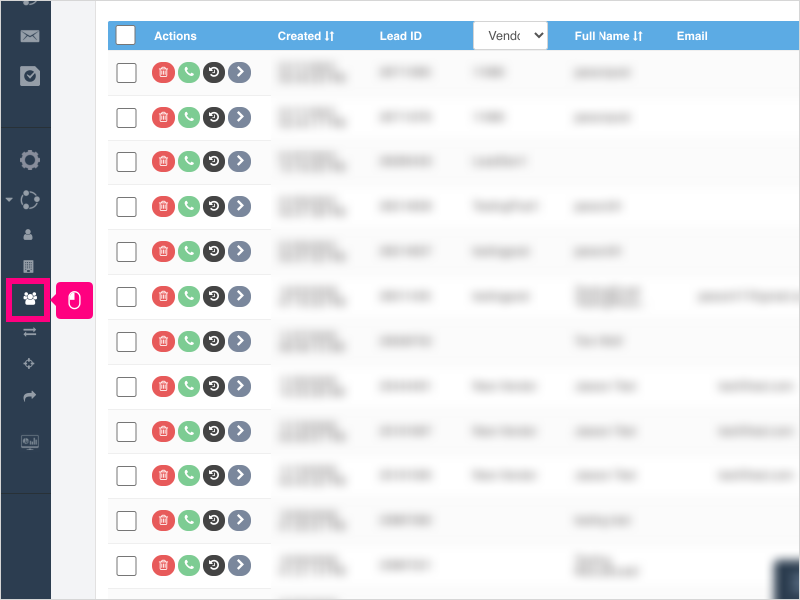800x600 pixels.
Task: Call the lead in the tenth row
Action: pyautogui.click(x=189, y=476)
